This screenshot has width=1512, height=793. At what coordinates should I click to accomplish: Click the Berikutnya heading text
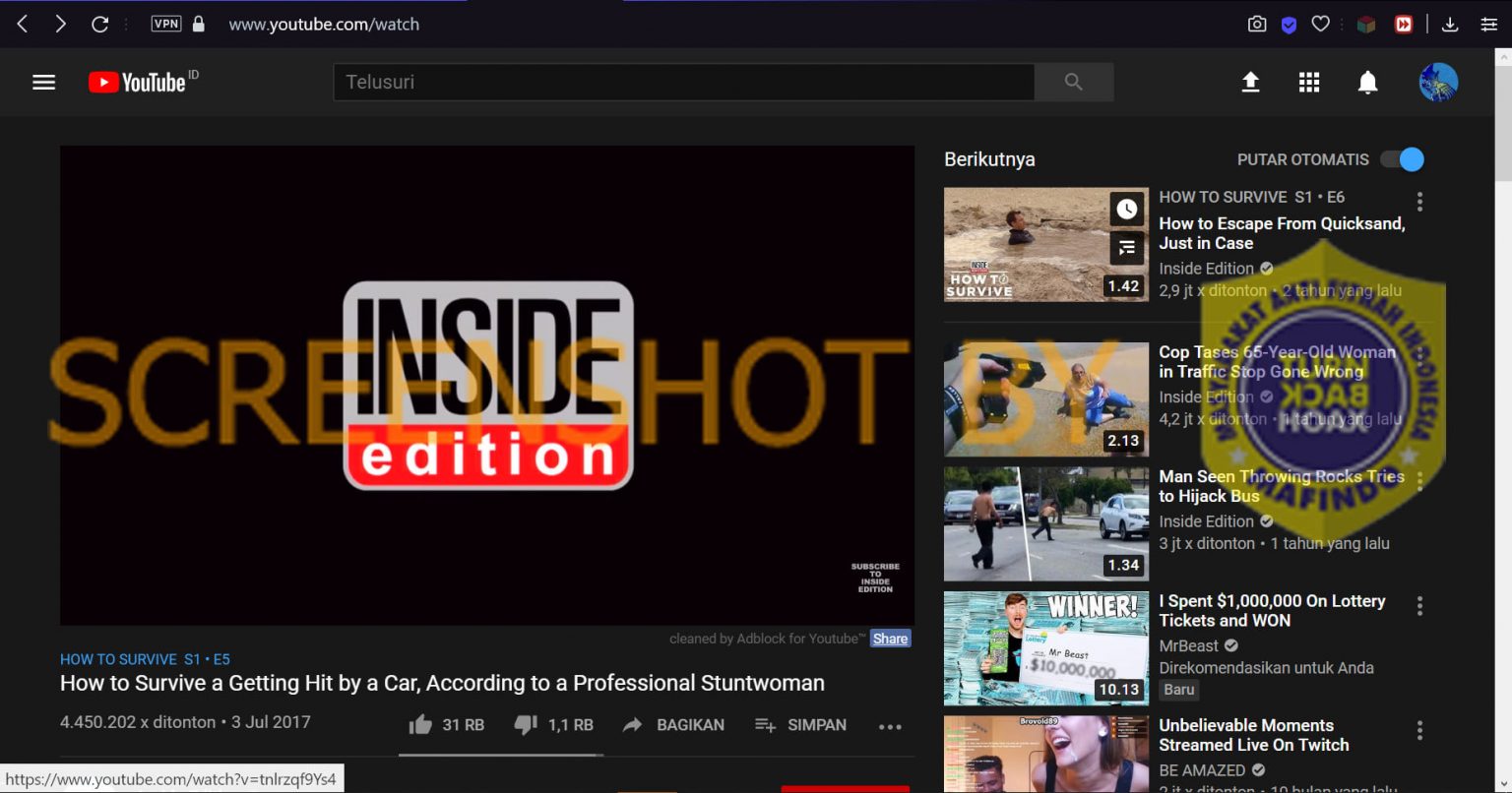coord(989,159)
